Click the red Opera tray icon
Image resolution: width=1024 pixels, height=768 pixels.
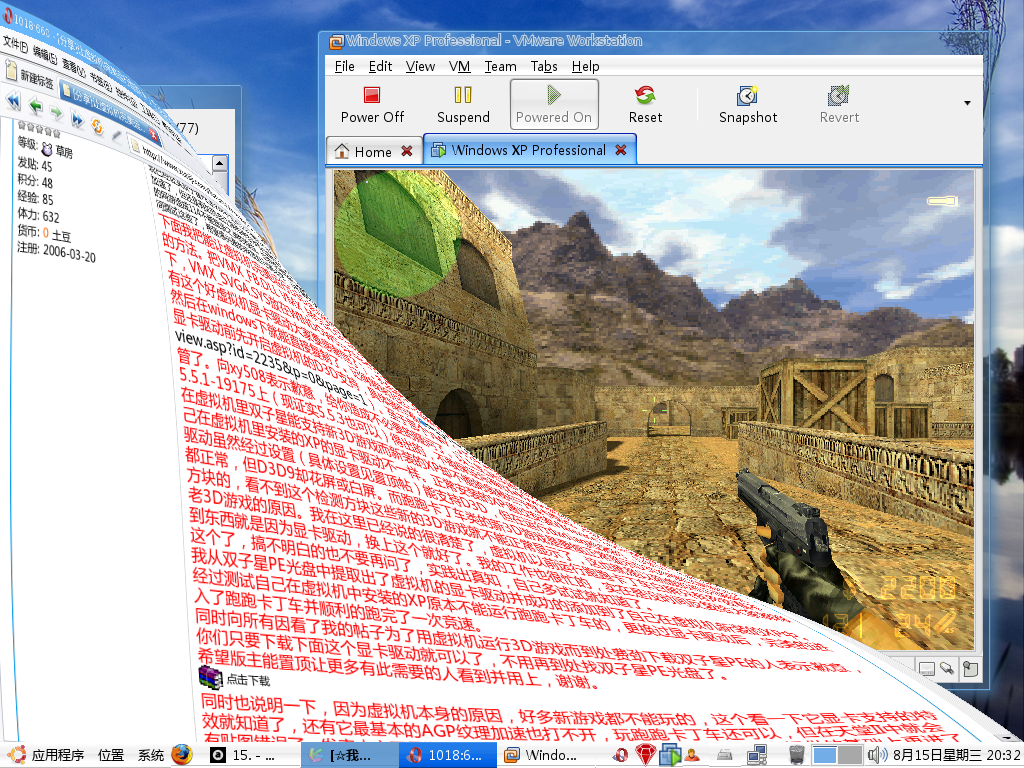coord(620,756)
